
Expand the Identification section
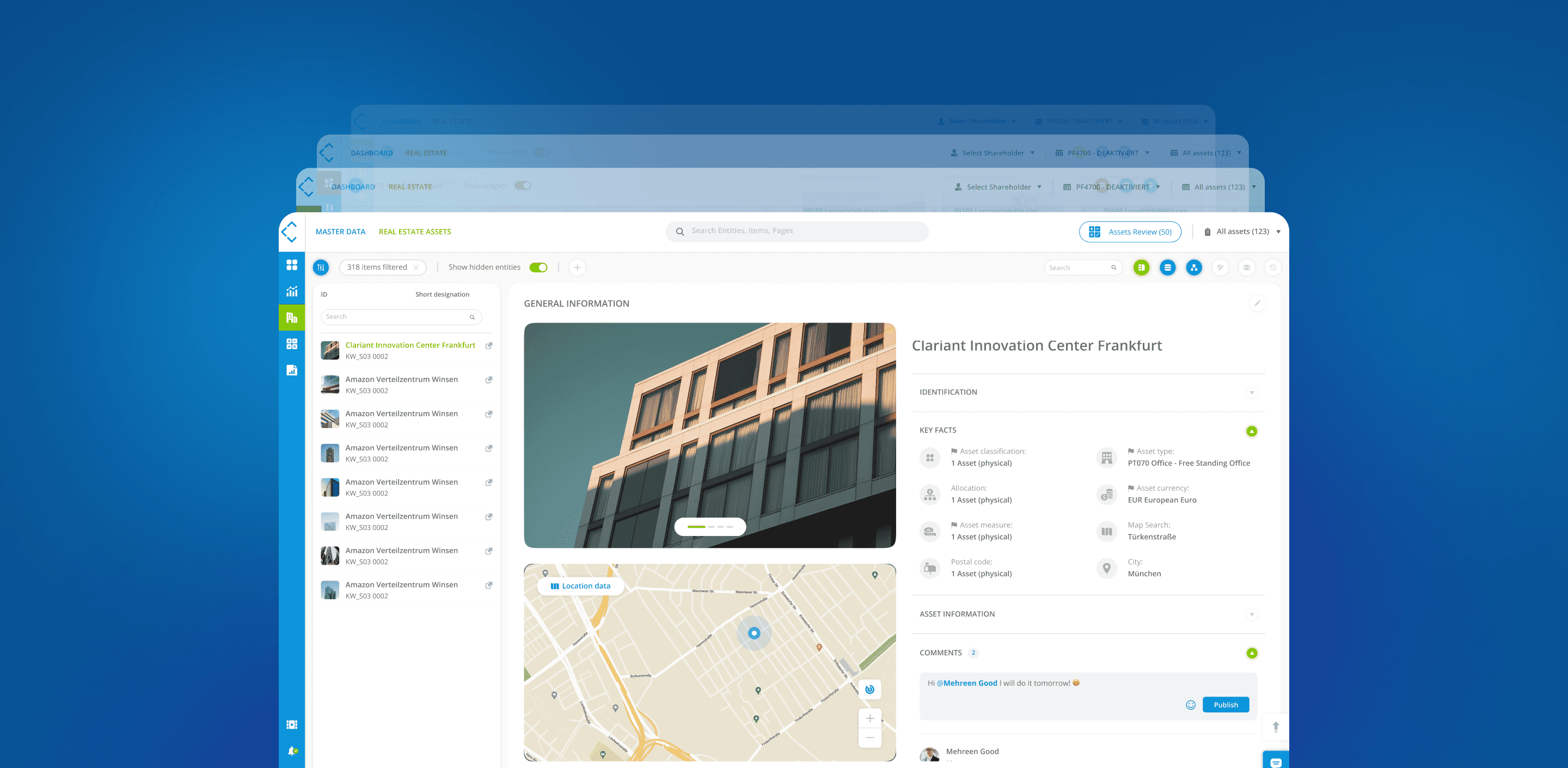point(1252,393)
